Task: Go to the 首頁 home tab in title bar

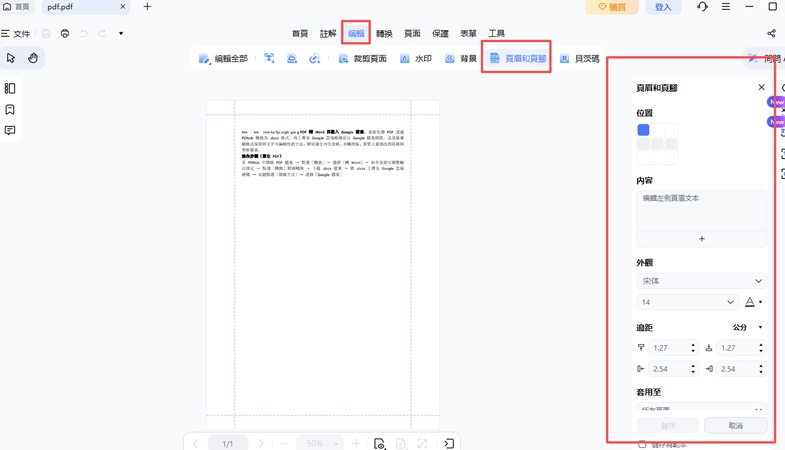Action: click(x=16, y=7)
